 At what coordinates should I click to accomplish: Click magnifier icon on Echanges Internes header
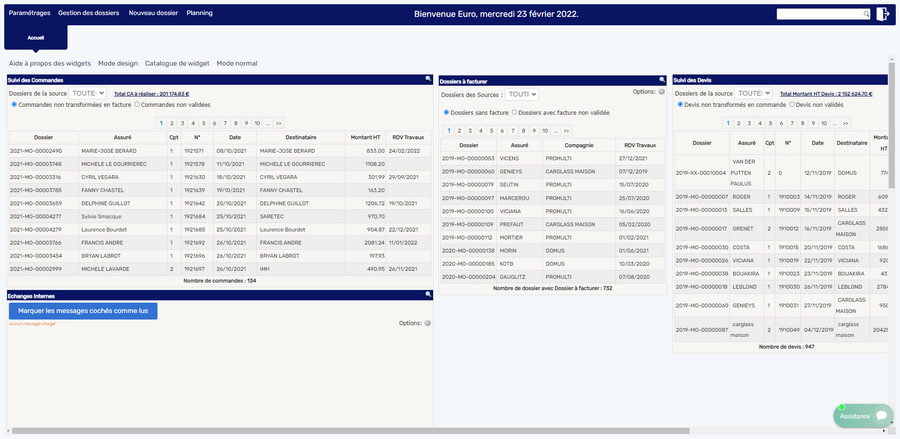point(428,295)
